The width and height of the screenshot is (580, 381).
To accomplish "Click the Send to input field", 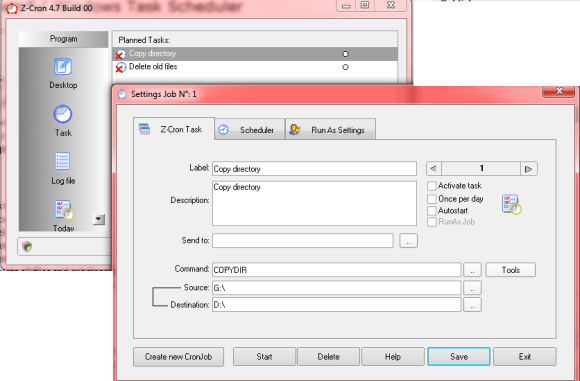I will (x=303, y=241).
